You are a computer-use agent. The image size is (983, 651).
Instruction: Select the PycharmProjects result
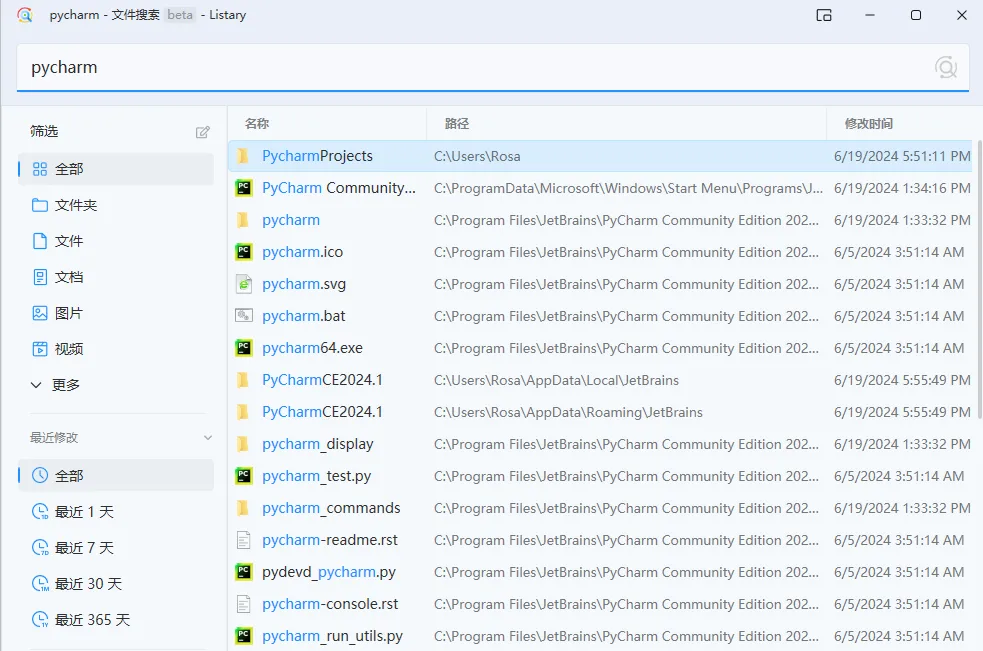coord(317,156)
